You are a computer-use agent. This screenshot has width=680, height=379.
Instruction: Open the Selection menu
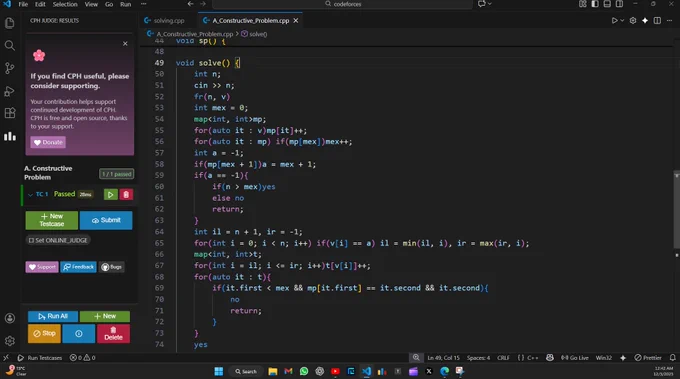65,4
